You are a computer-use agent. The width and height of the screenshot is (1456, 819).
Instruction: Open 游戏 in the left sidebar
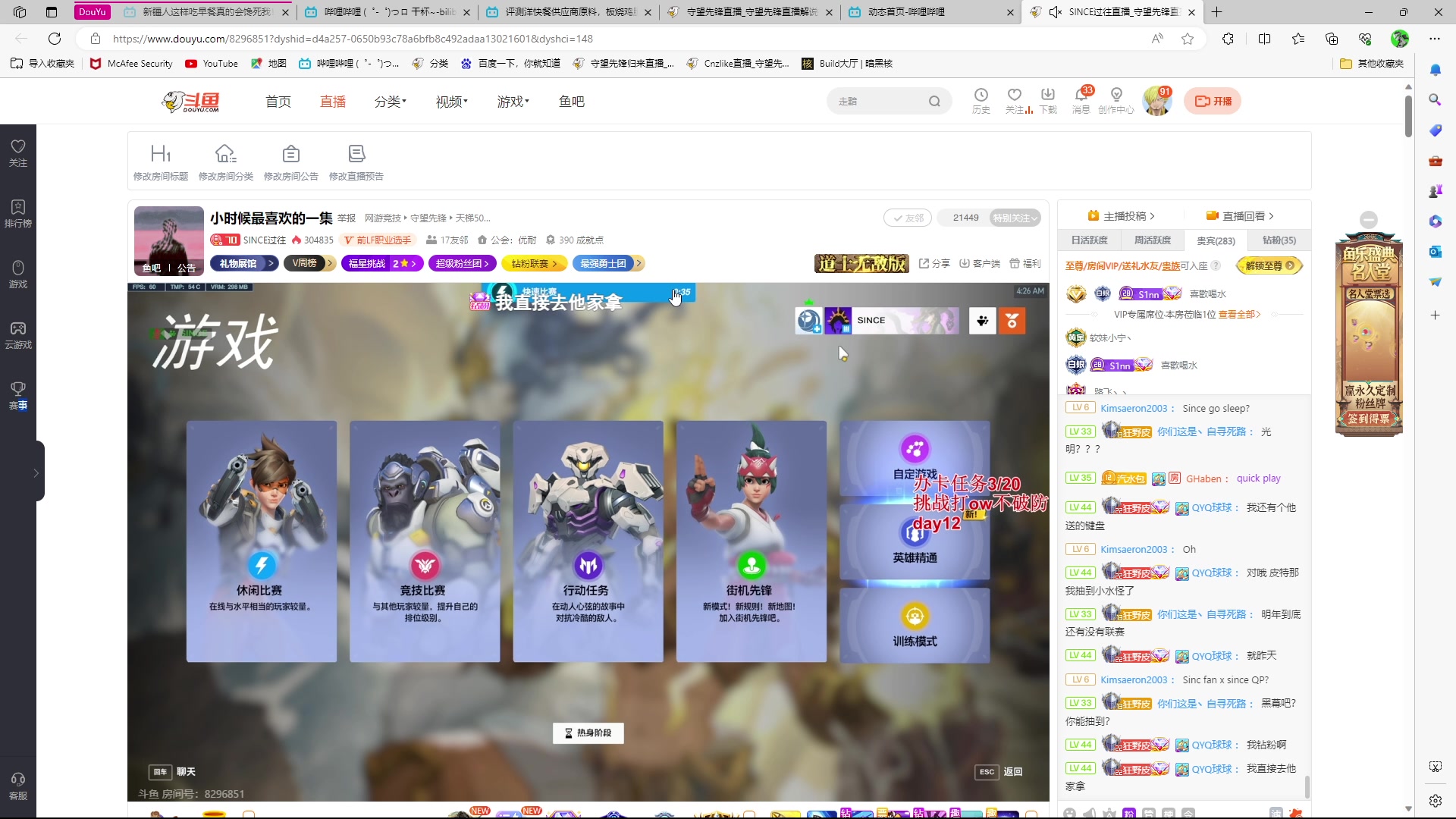tap(18, 274)
